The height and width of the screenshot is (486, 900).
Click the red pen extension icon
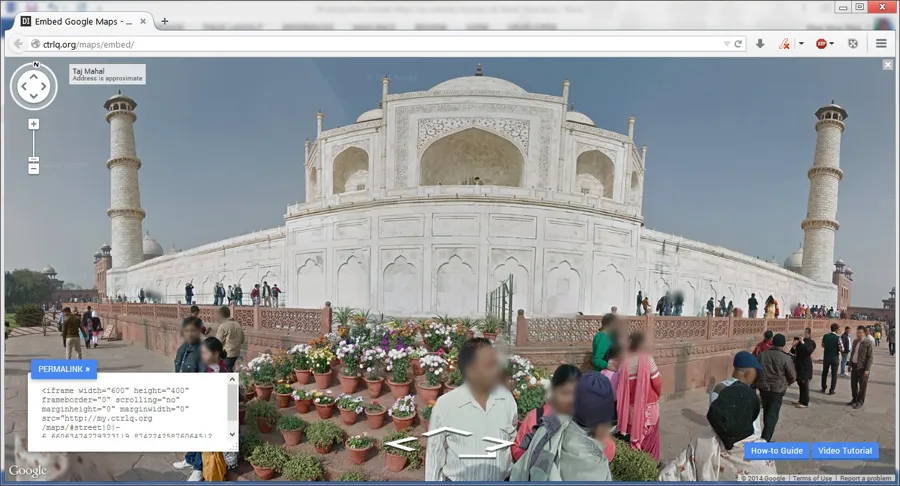[x=784, y=44]
